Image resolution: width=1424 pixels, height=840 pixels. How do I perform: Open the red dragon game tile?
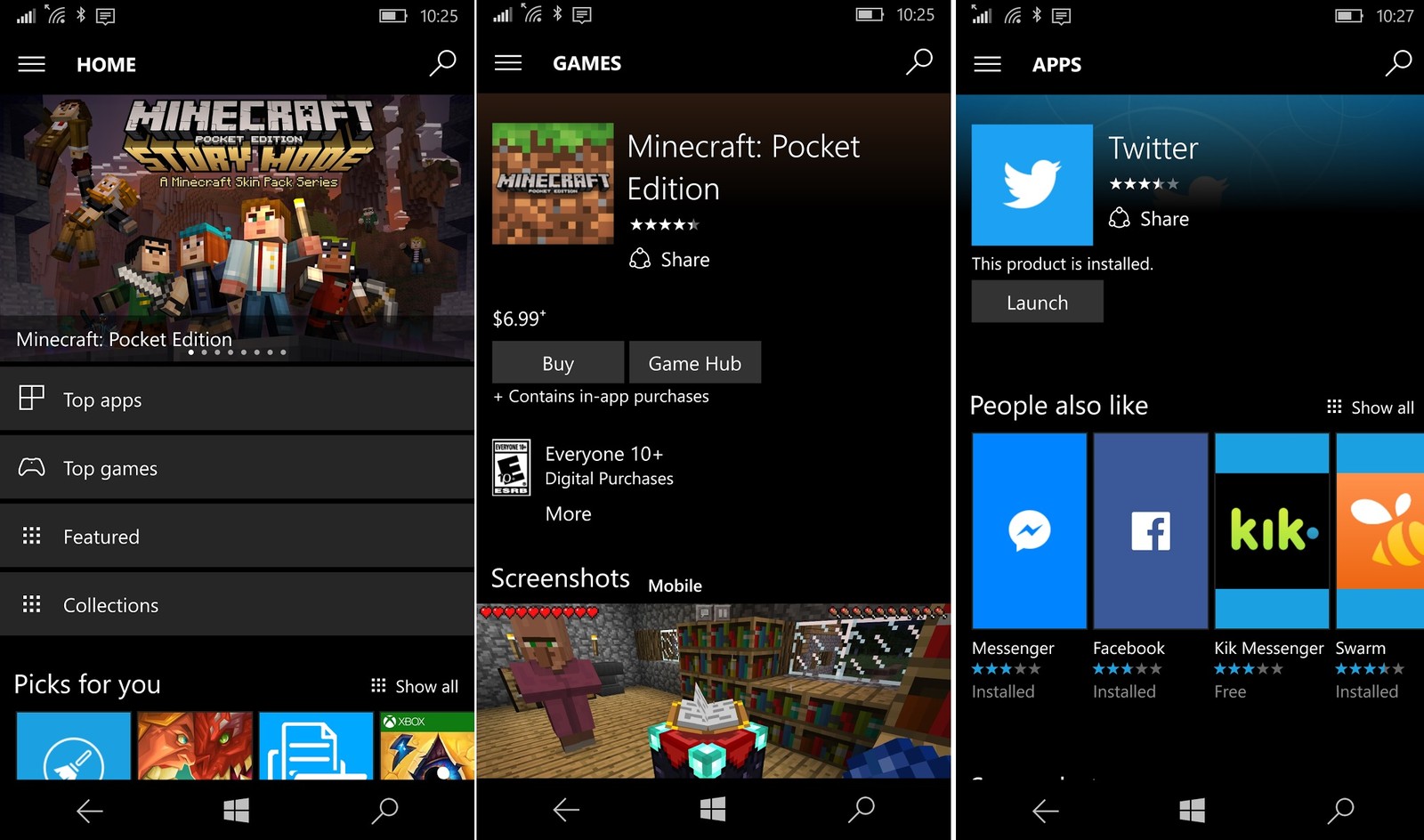tap(195, 746)
